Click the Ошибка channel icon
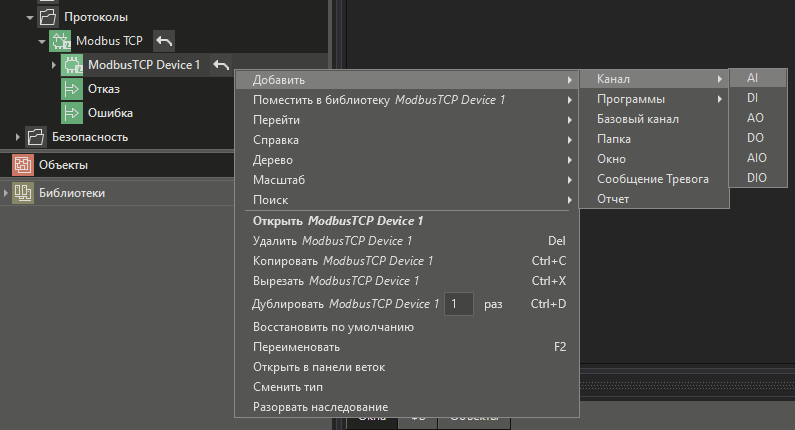Viewport: 795px width, 430px height. pos(73,113)
